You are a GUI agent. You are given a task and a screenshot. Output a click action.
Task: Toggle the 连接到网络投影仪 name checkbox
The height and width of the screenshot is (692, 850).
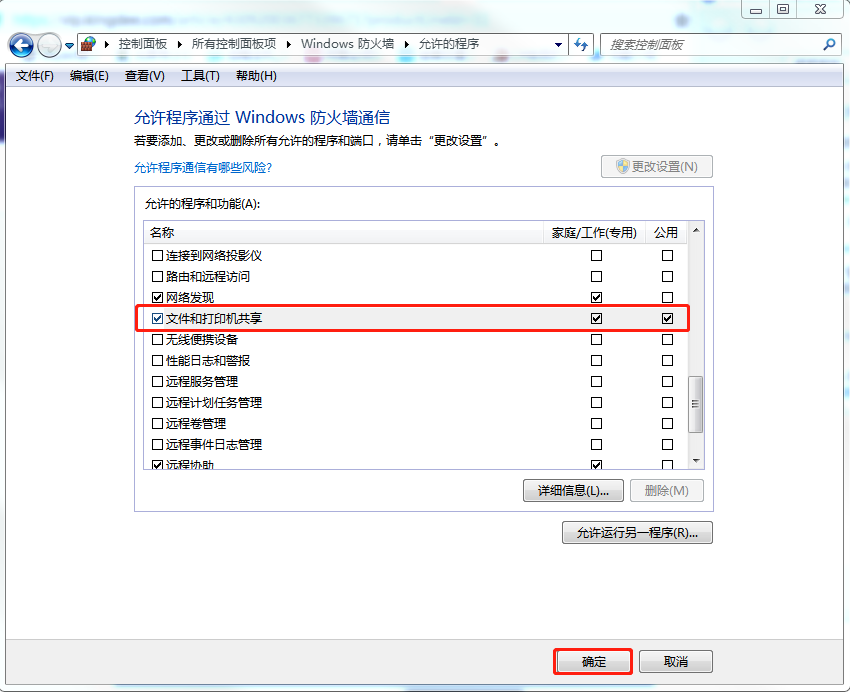(157, 255)
